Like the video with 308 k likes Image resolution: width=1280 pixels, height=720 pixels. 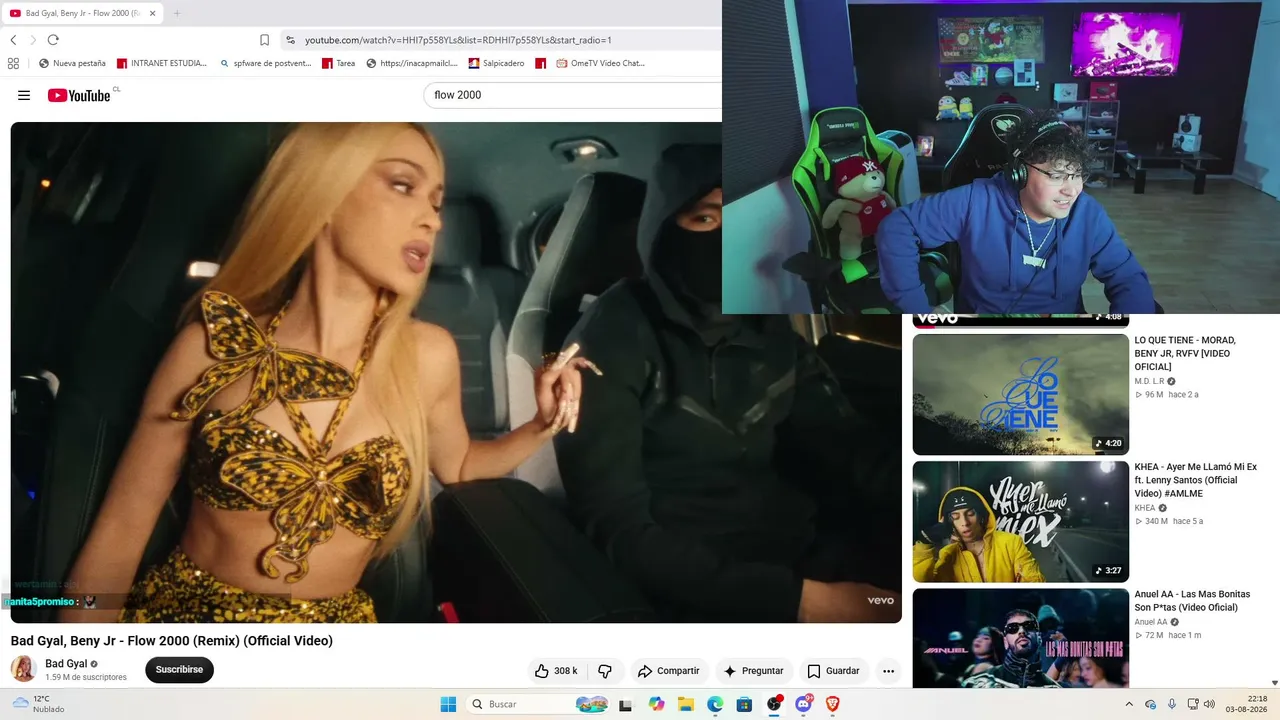(556, 671)
